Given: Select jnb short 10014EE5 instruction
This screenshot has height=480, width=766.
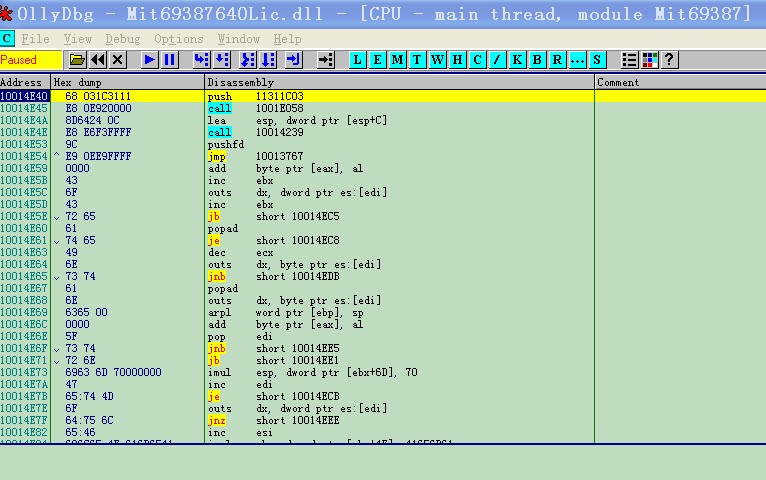Looking at the screenshot, I should pos(274,349).
